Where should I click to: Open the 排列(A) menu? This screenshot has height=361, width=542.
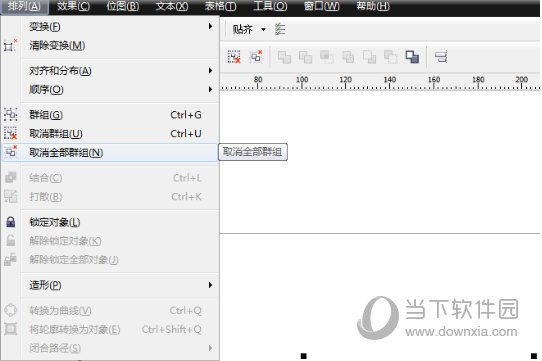tap(24, 6)
